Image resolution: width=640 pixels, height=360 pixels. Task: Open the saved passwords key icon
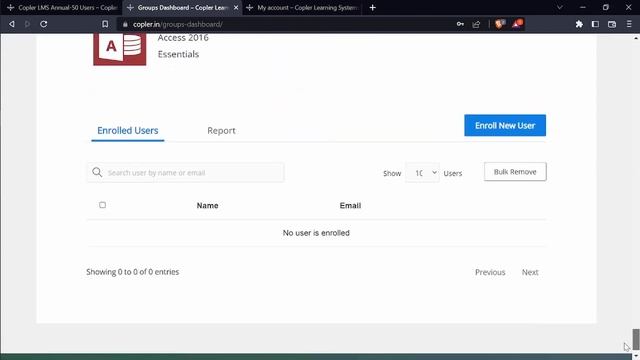click(x=460, y=24)
